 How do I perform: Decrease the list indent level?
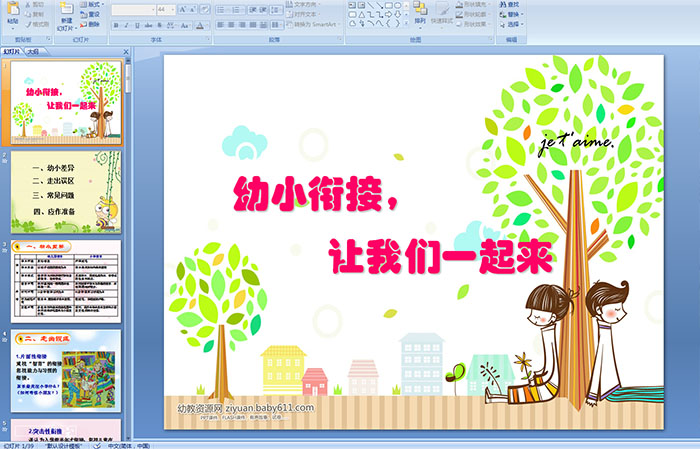click(253, 9)
